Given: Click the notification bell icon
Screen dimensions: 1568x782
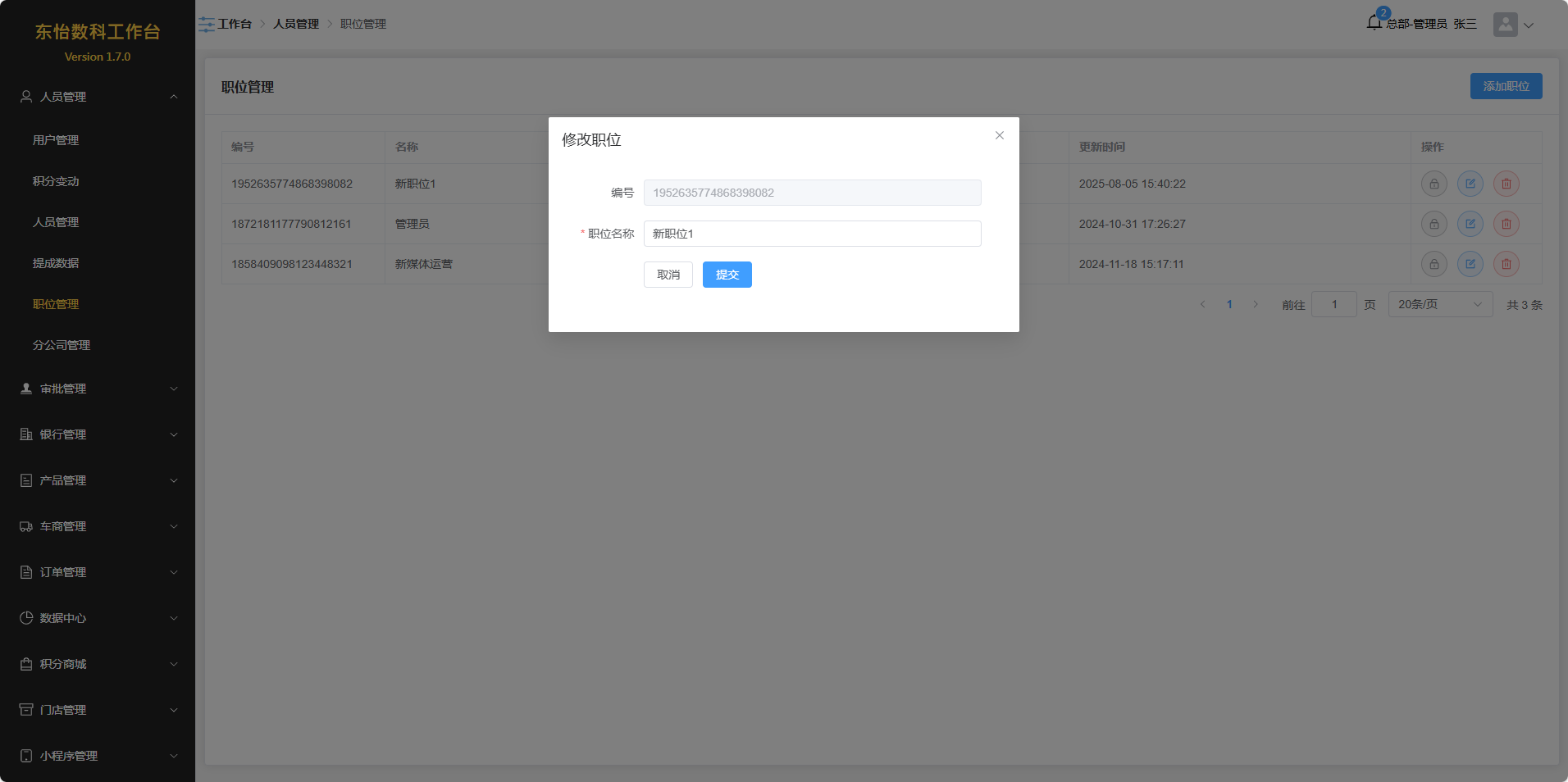Looking at the screenshot, I should (1374, 23).
